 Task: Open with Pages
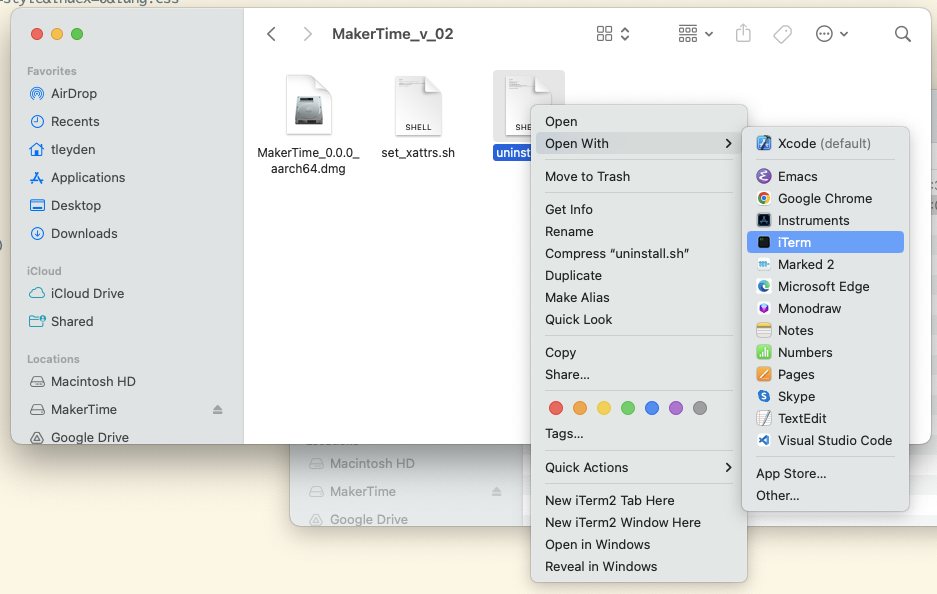(825, 375)
